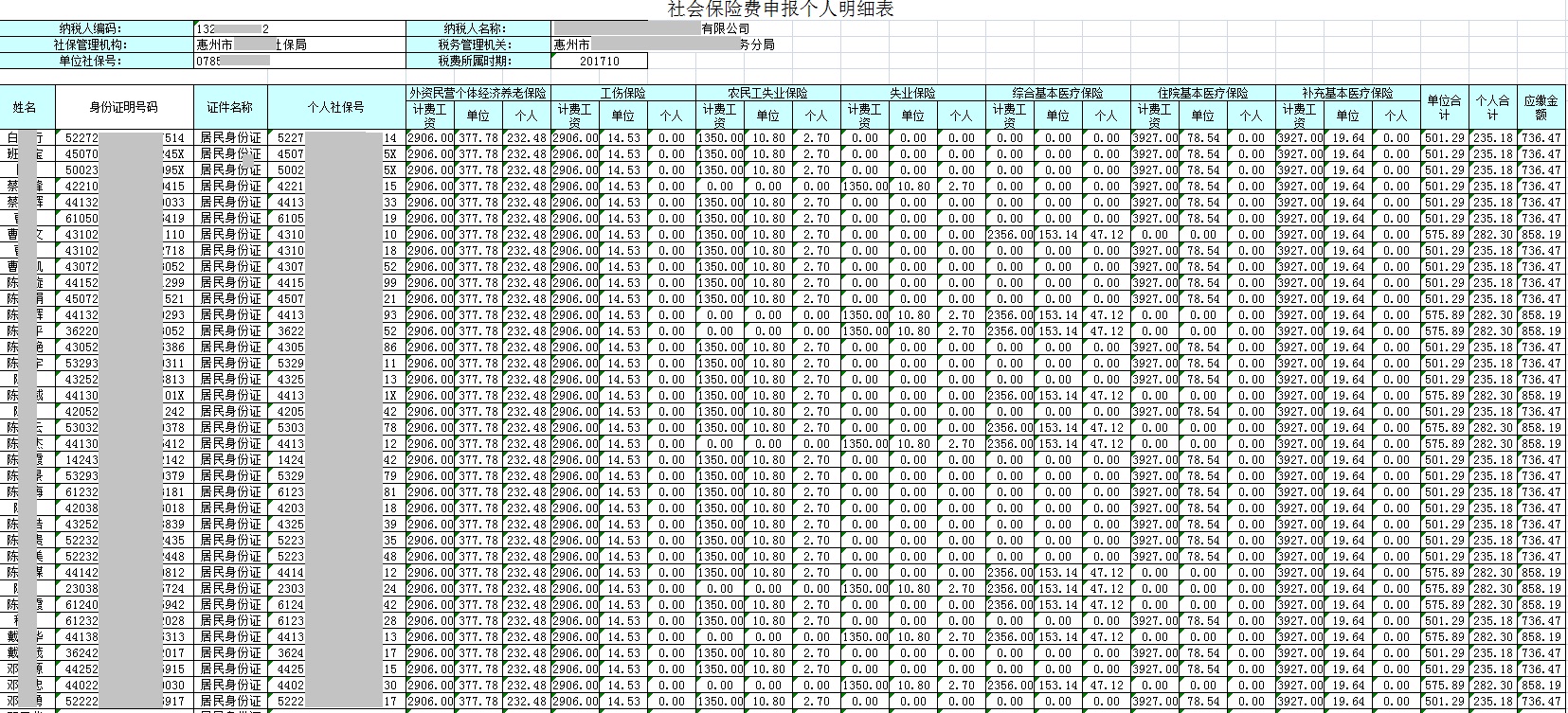Viewport: 1568px width, 713px height.
Task: Click 2356.00 in row with ID 36220…052
Action: point(1010,331)
